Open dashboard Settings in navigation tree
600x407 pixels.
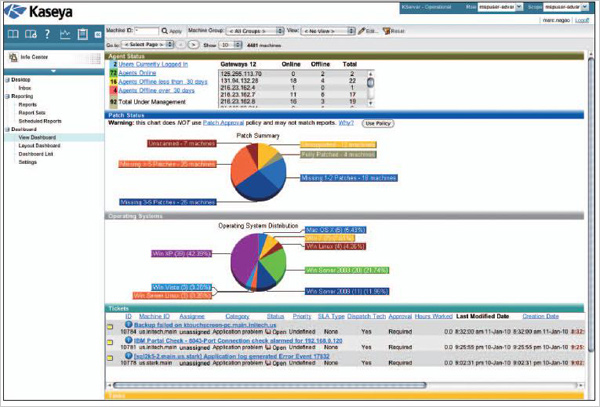(28, 162)
